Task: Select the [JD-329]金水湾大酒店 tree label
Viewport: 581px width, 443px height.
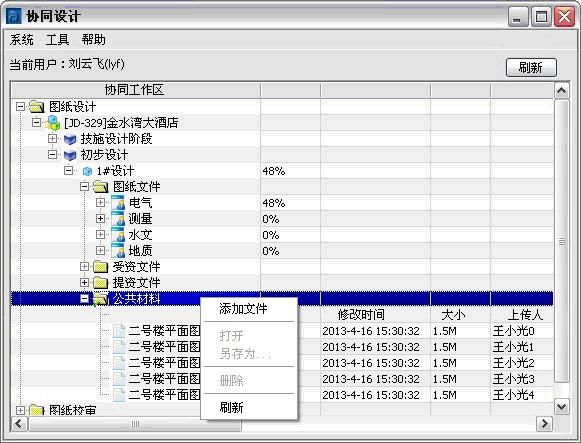Action: [121, 123]
